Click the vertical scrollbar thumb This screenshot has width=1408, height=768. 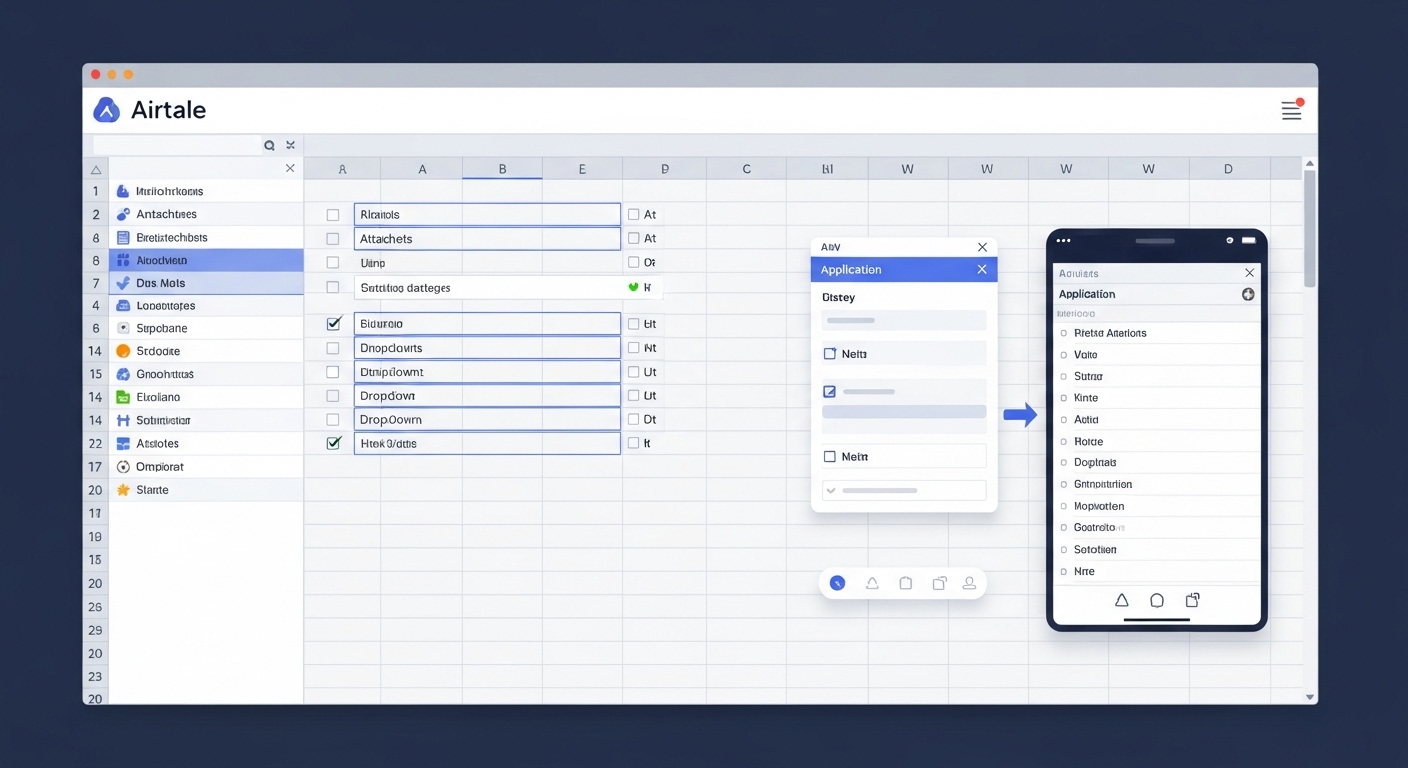(x=1310, y=228)
